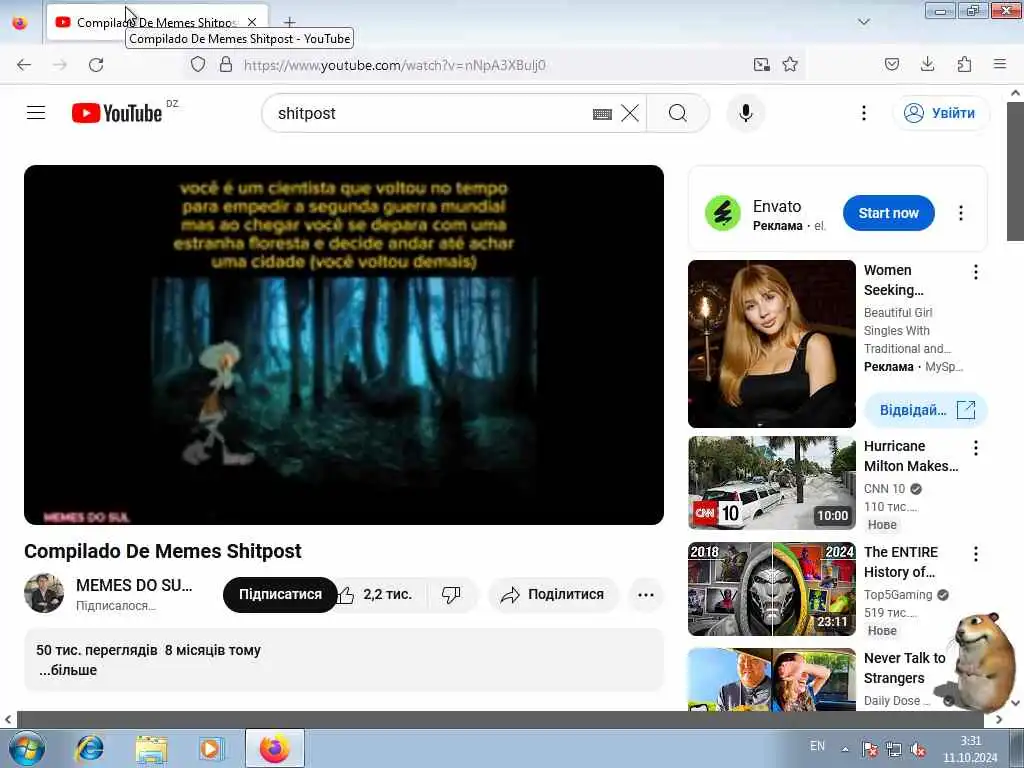This screenshot has height=768, width=1024.
Task: Dislike the video
Action: pos(451,594)
